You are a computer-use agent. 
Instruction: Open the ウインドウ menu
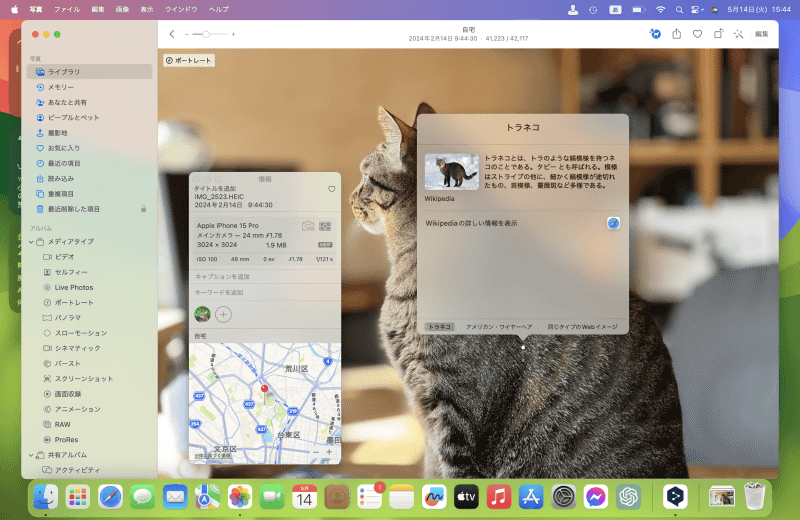tap(181, 9)
